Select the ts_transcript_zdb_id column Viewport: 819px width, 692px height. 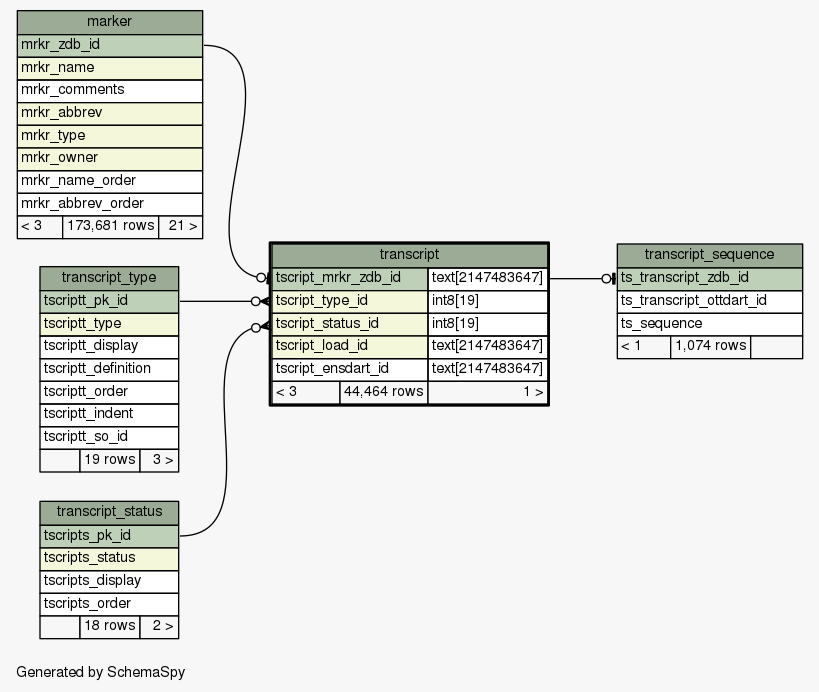709,277
